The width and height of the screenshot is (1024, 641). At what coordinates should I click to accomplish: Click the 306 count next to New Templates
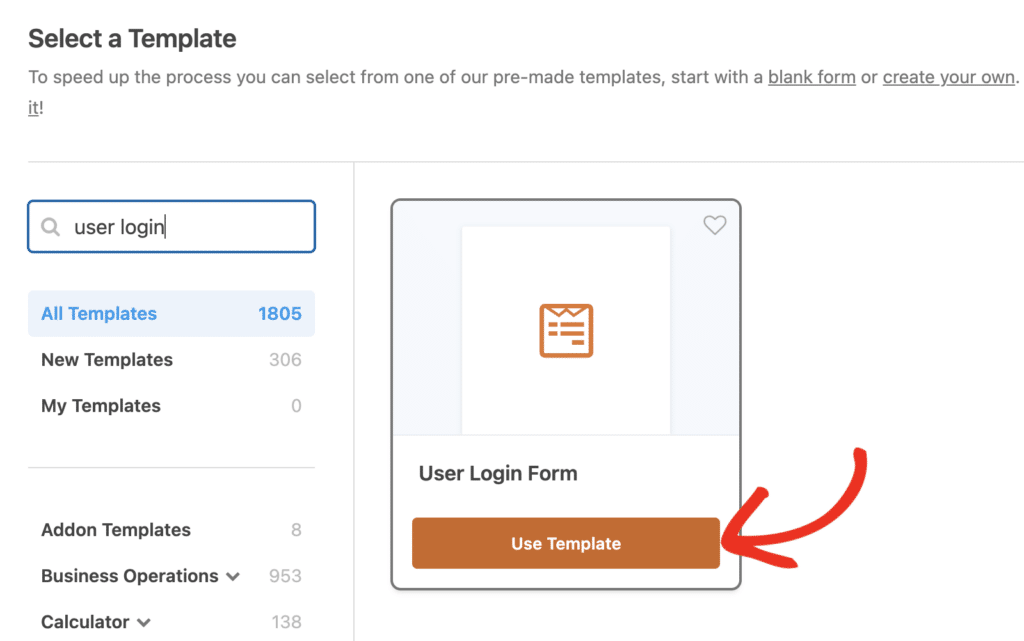pyautogui.click(x=285, y=360)
